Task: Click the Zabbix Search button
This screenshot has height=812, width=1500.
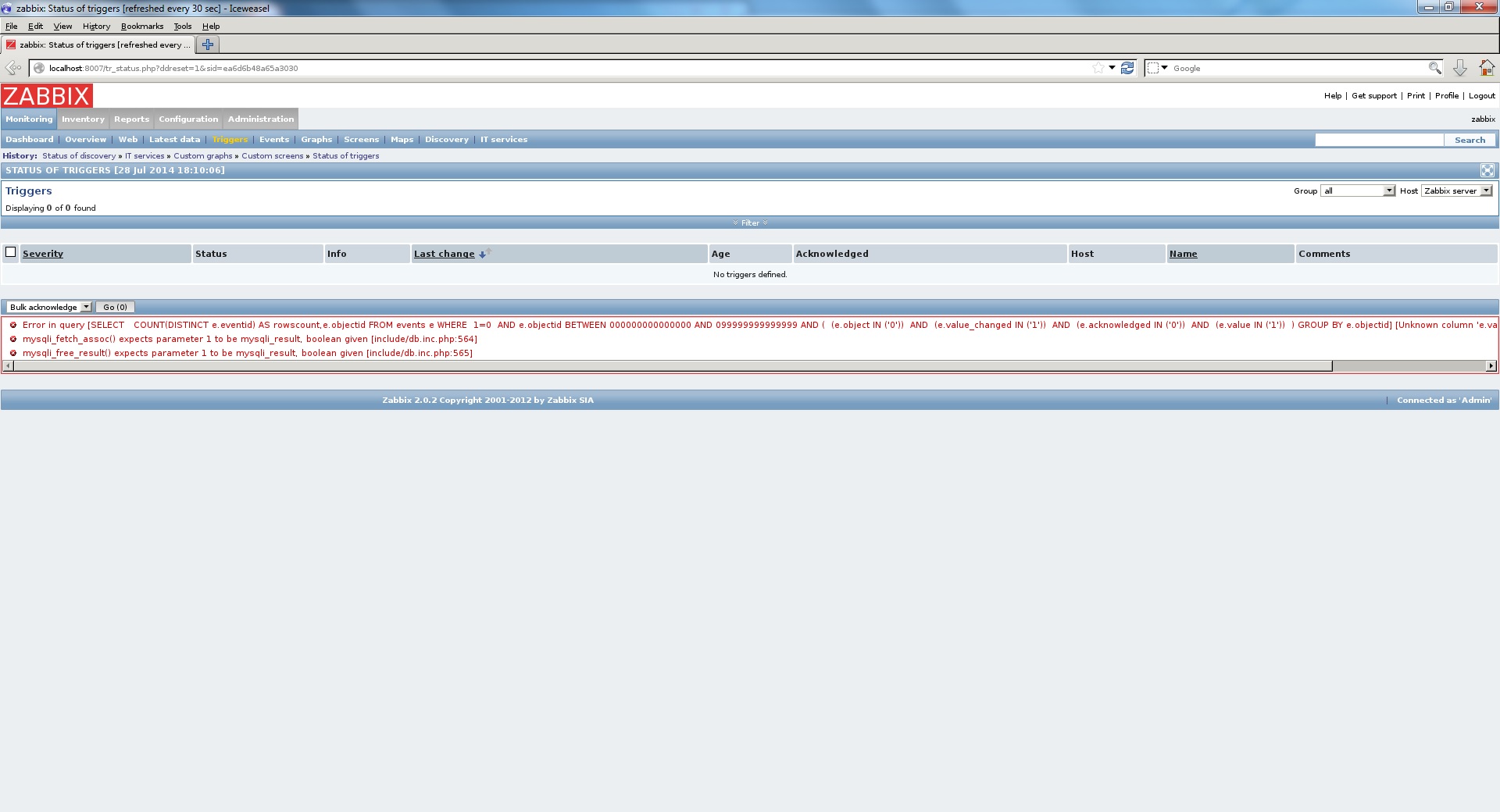Action: [1470, 140]
